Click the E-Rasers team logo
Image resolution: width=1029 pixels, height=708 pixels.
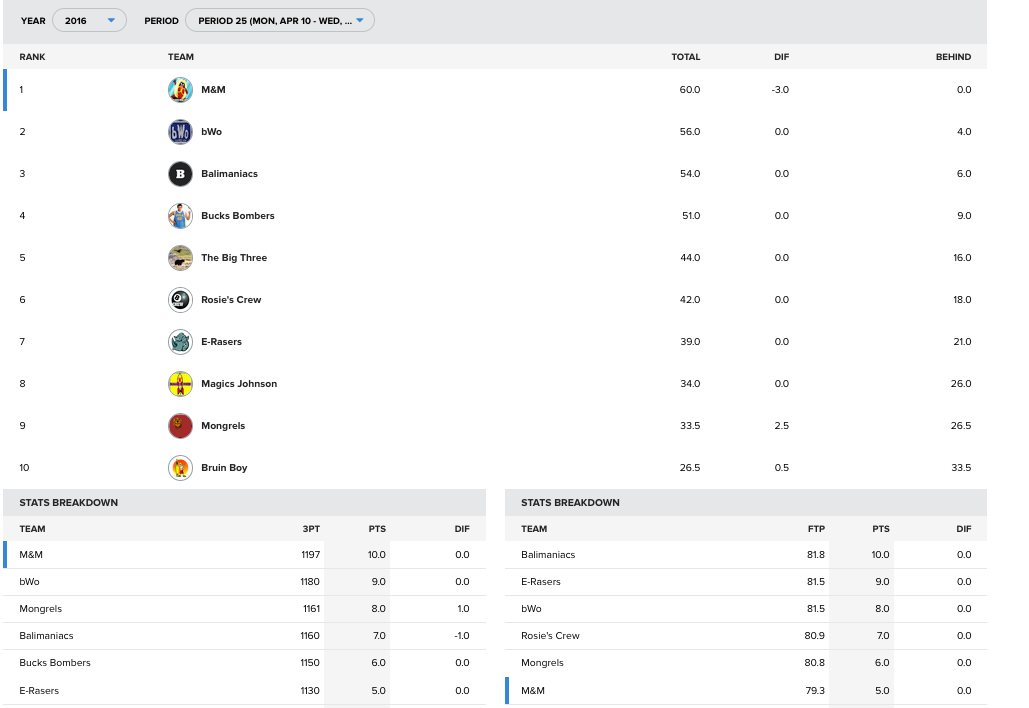pyautogui.click(x=180, y=342)
